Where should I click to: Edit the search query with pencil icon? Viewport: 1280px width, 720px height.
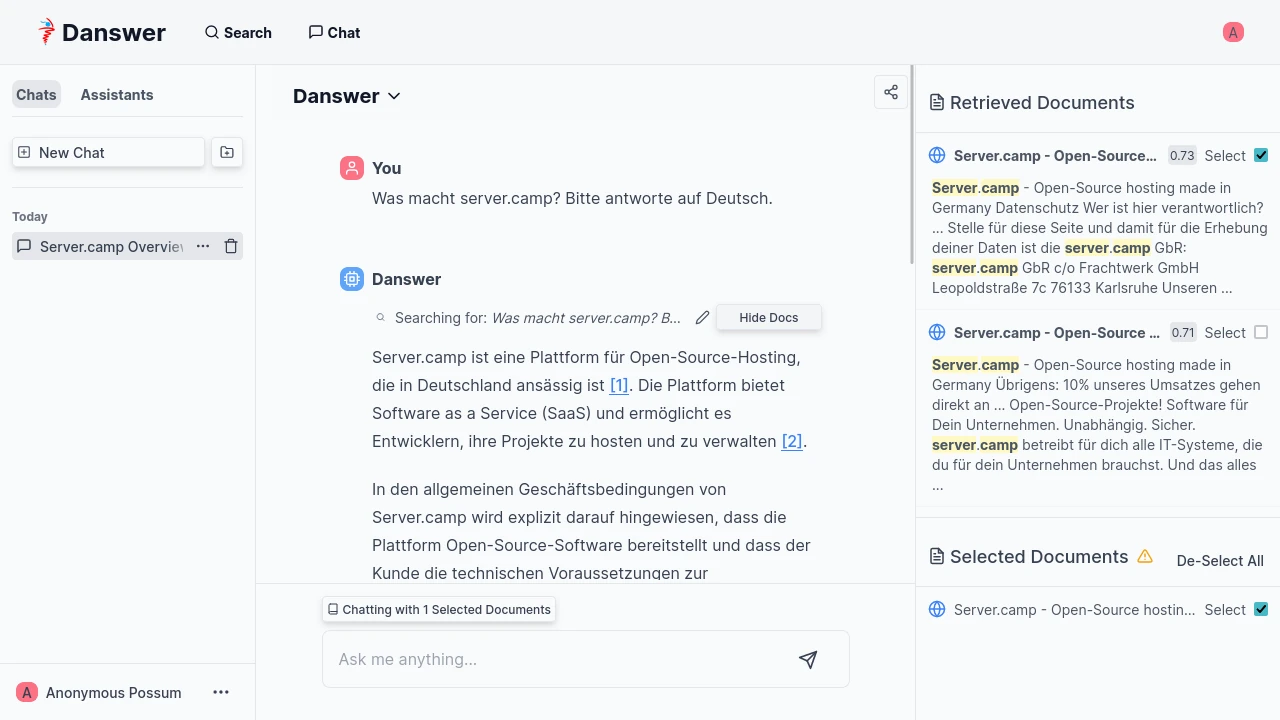pyautogui.click(x=703, y=317)
